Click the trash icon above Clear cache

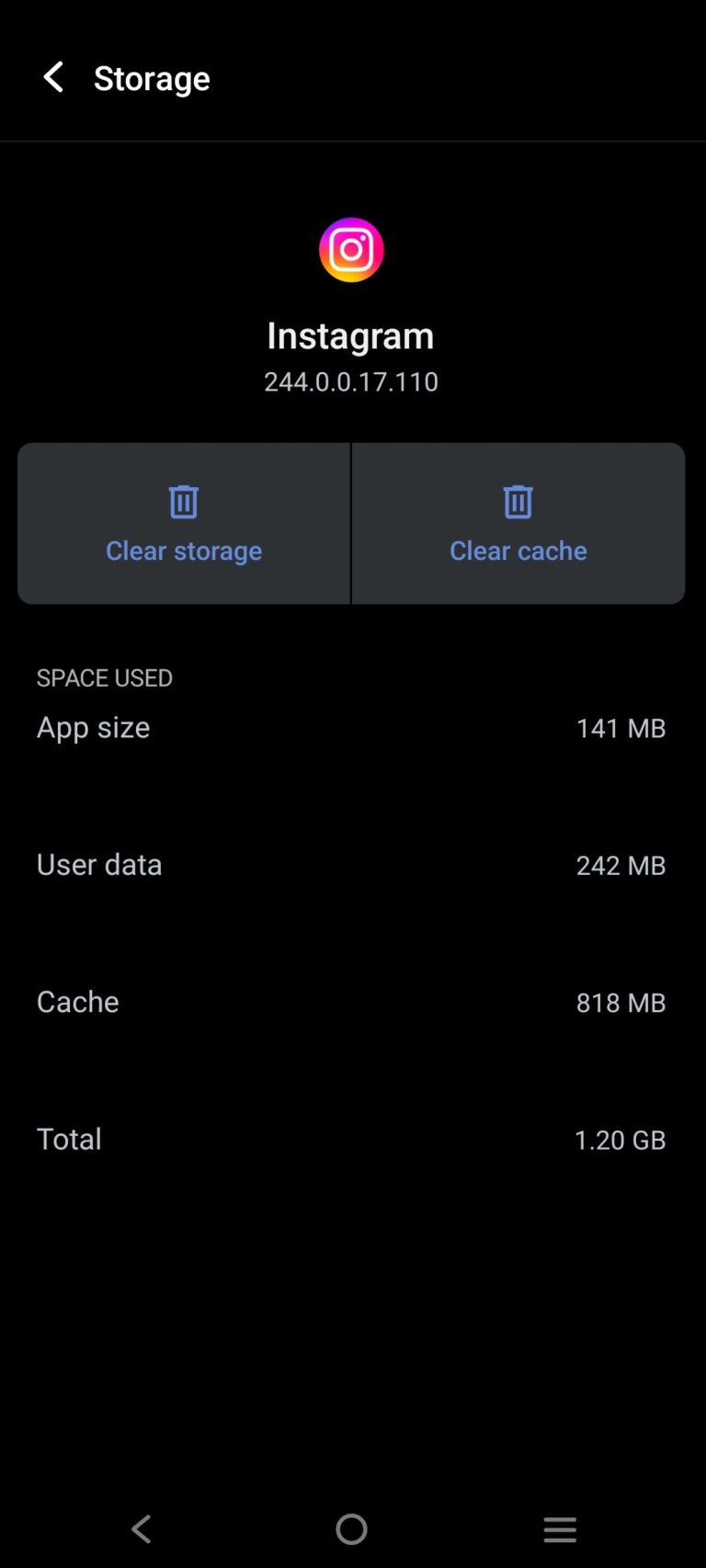[x=518, y=502]
